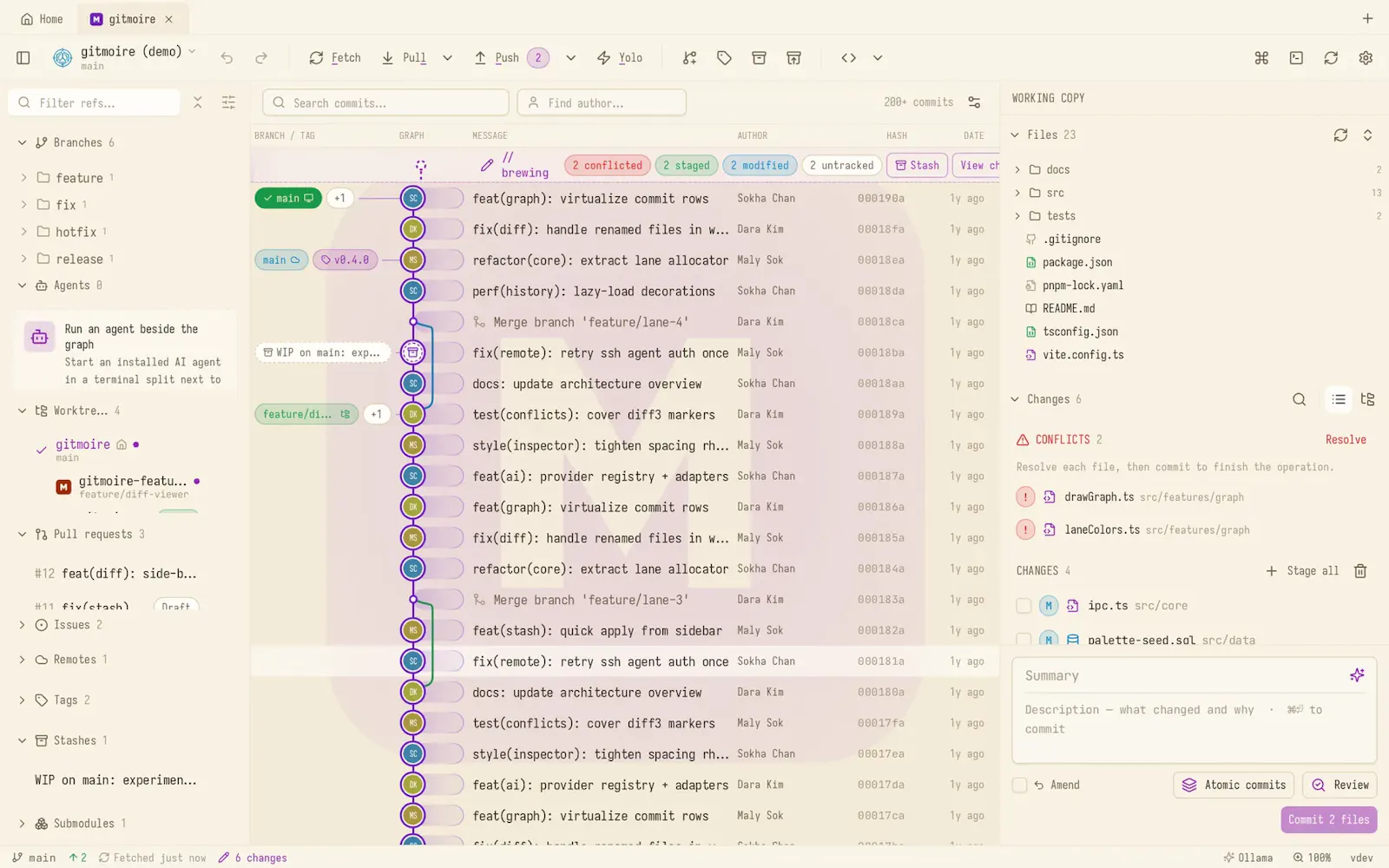Search changes with magnifier icon
Viewport: 1389px width, 868px height.
(1299, 399)
